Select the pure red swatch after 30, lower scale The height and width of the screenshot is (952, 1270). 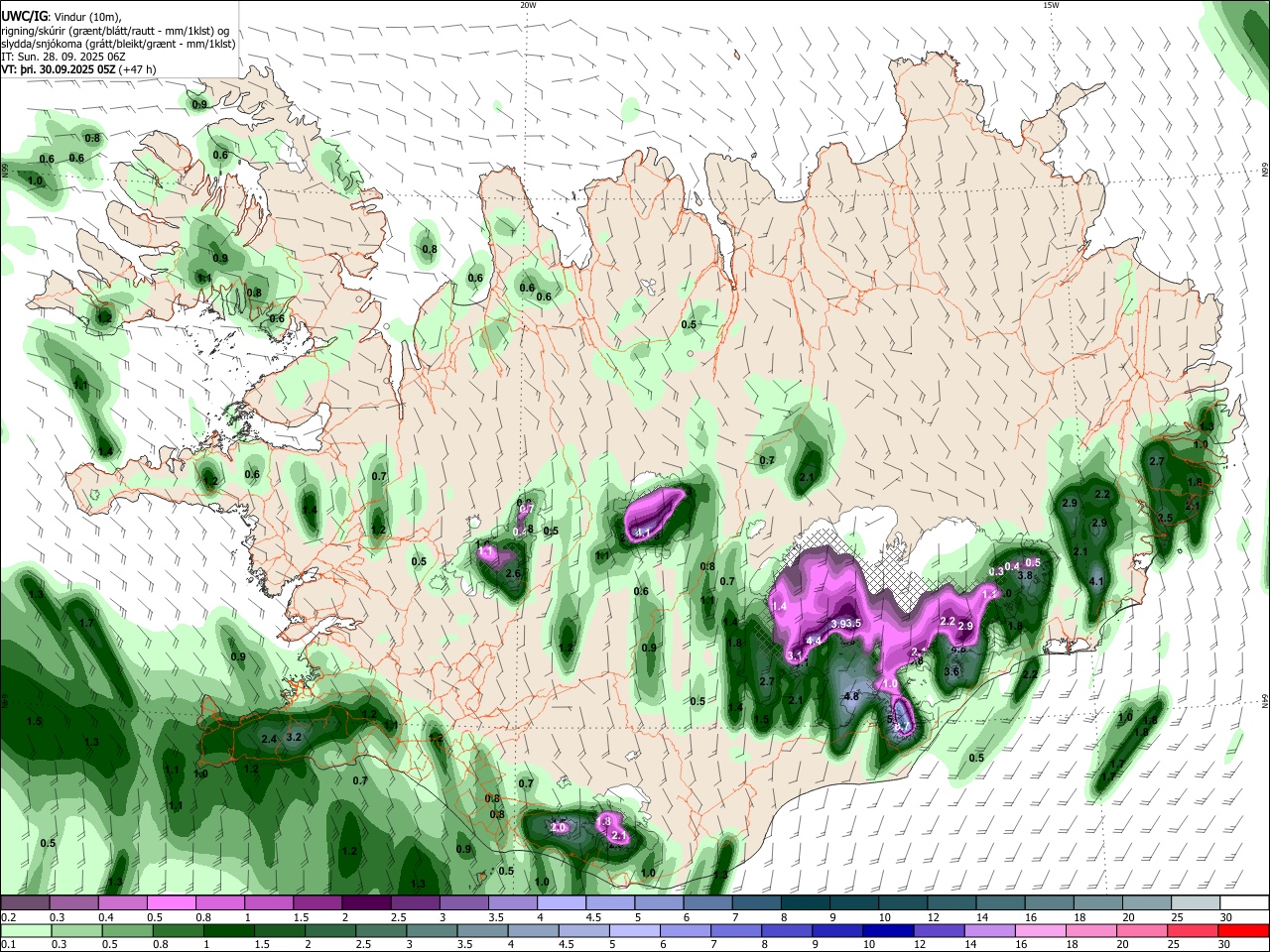click(x=1242, y=930)
